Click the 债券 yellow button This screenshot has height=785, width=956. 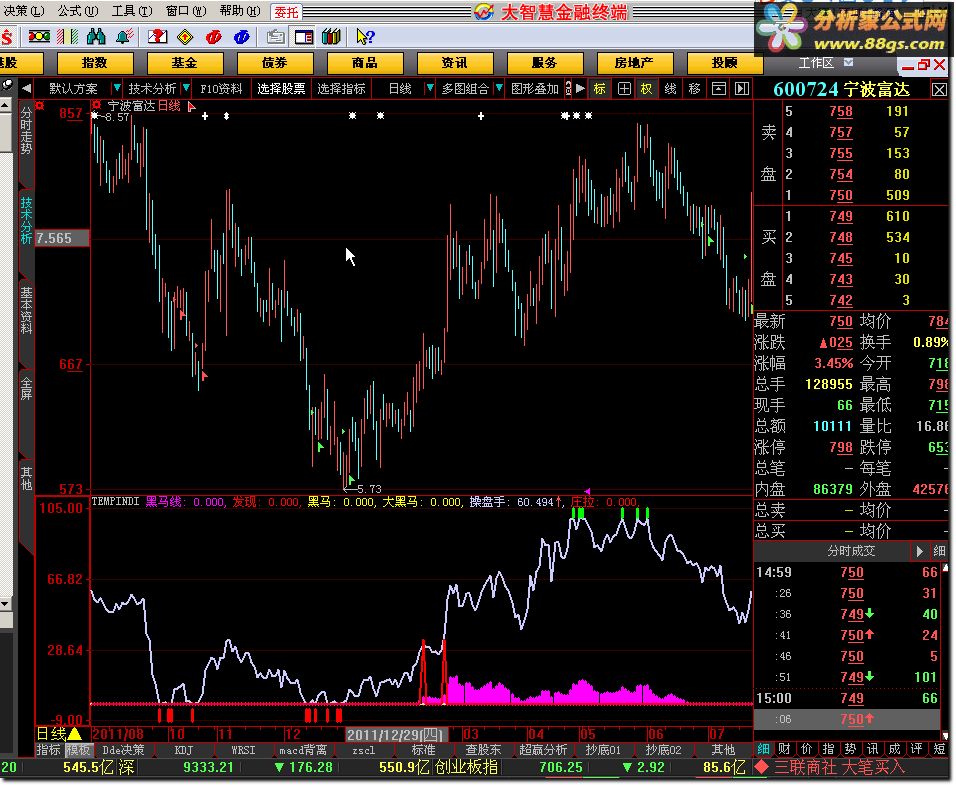click(x=275, y=63)
